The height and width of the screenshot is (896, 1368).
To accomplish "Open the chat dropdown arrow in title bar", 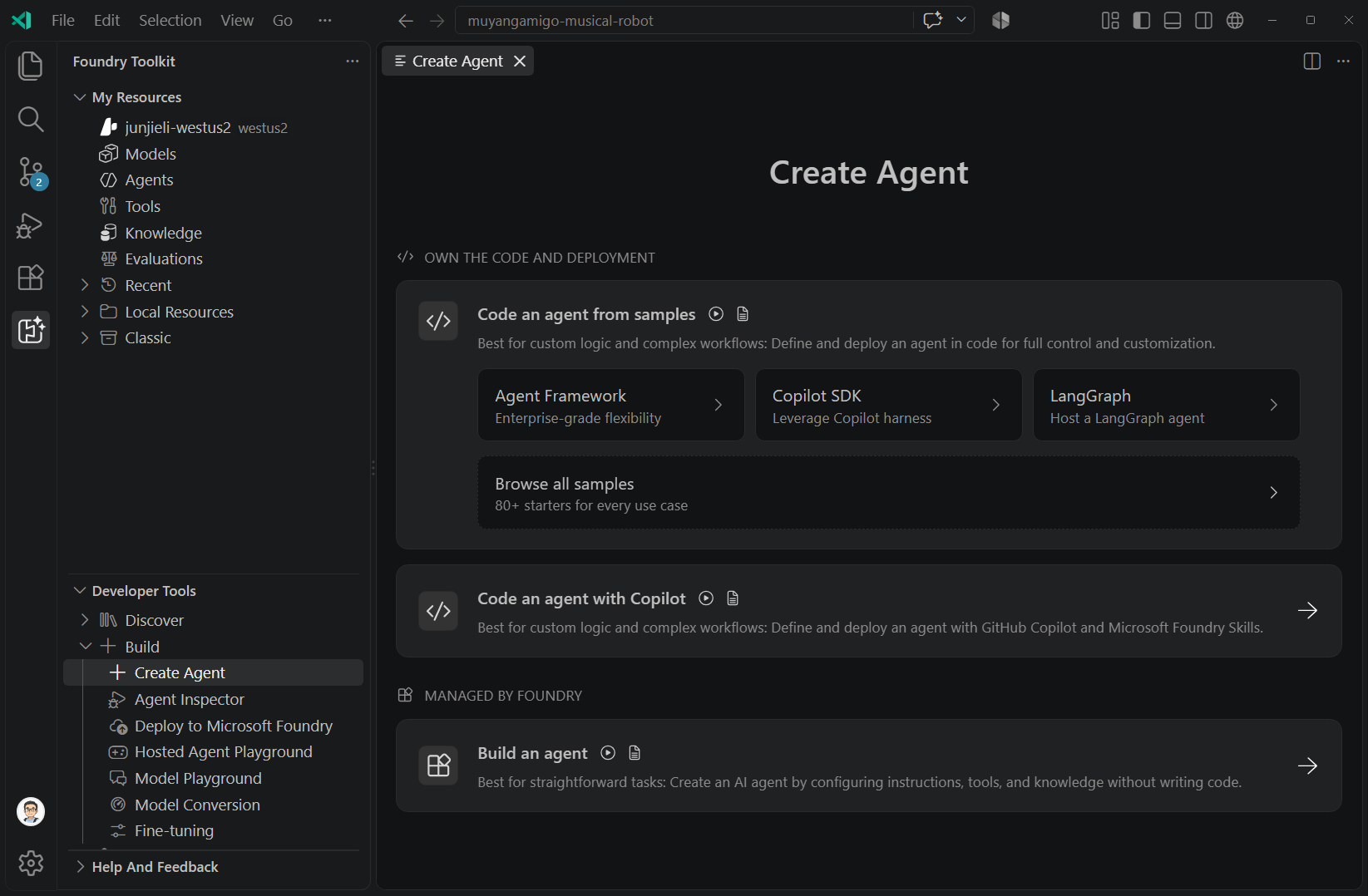I will (961, 20).
